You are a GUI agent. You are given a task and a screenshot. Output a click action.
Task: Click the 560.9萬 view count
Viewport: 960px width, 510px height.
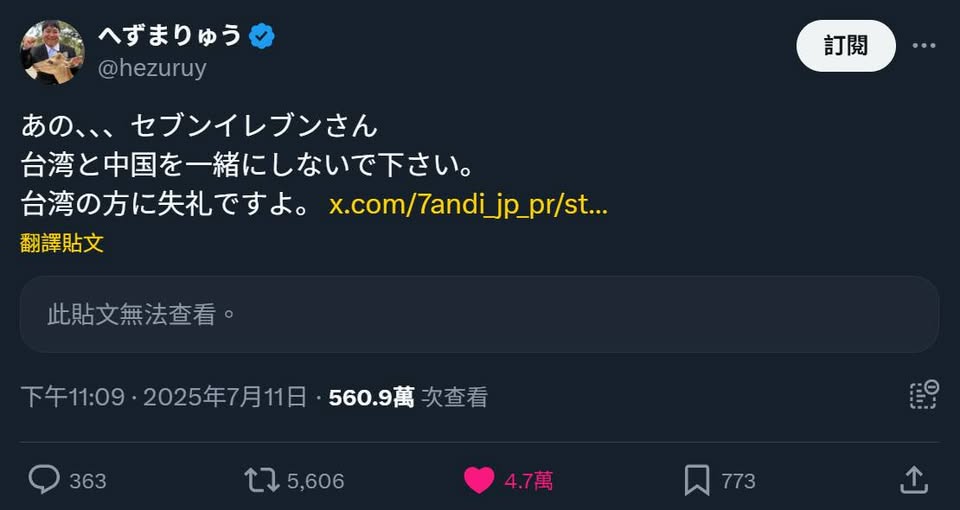tap(371, 397)
